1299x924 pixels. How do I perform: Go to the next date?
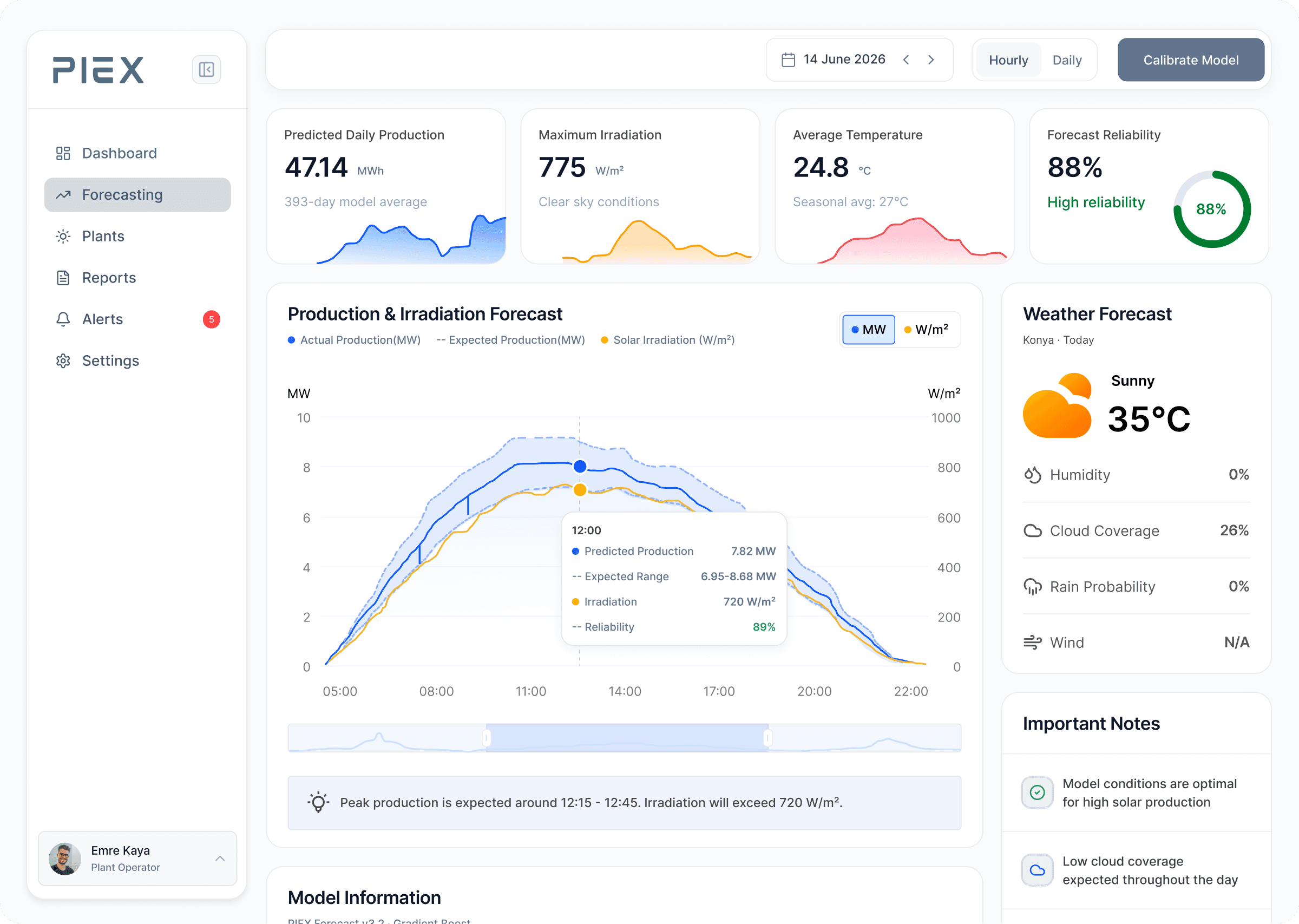[x=931, y=60]
